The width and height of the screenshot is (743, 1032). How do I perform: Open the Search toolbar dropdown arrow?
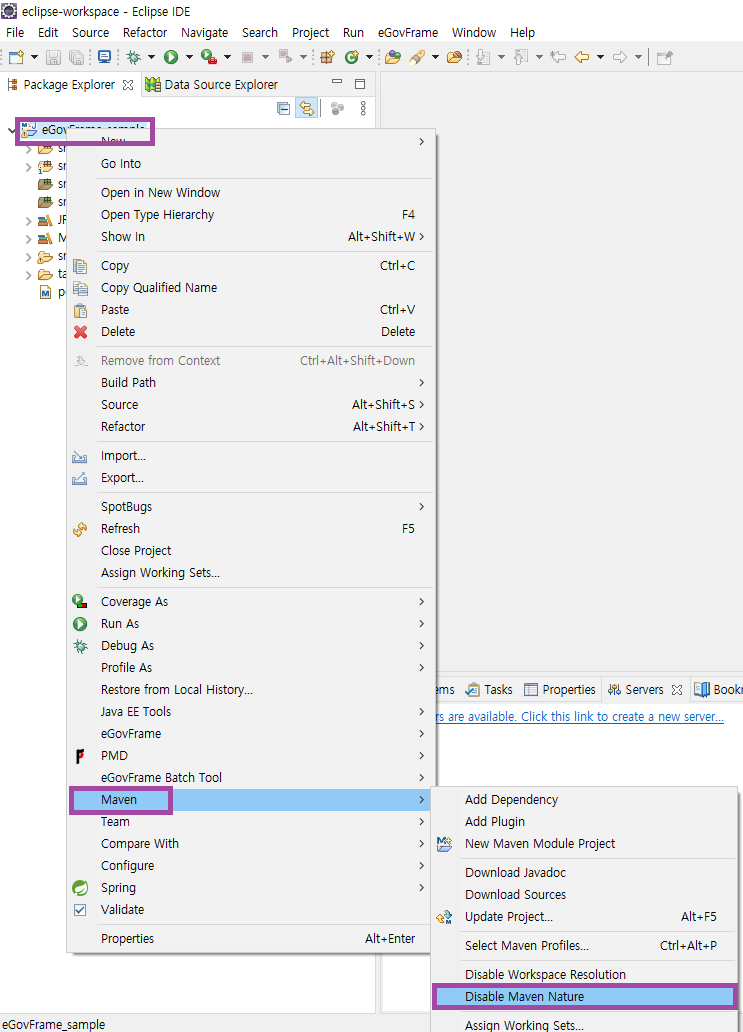point(435,57)
